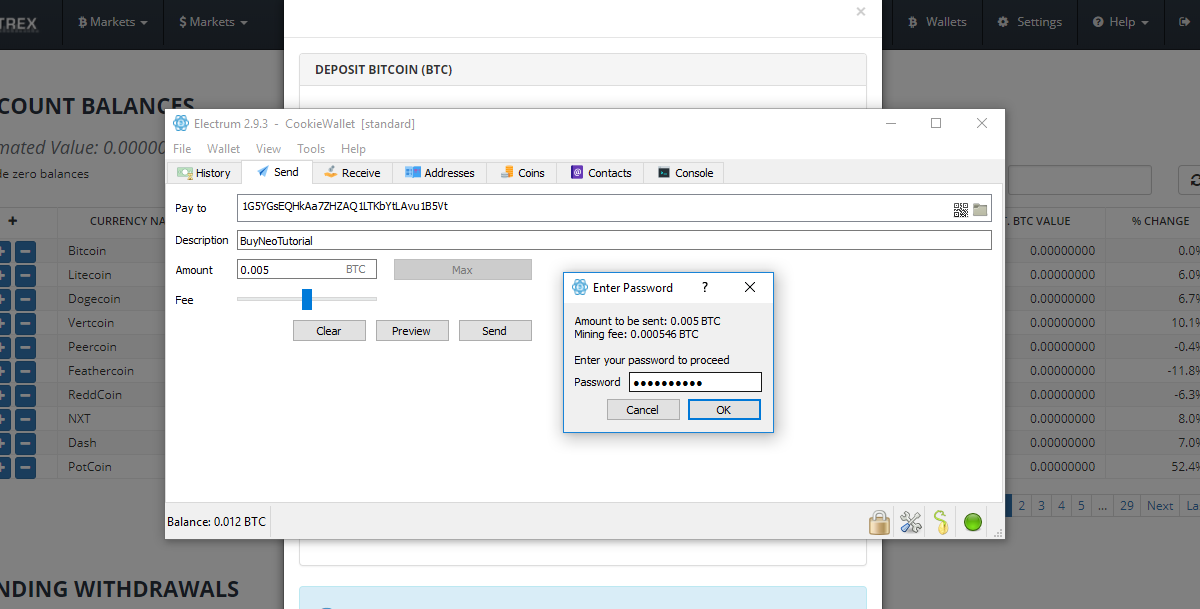Open the Electrum Tools menu
The width and height of the screenshot is (1200, 609).
click(x=311, y=149)
